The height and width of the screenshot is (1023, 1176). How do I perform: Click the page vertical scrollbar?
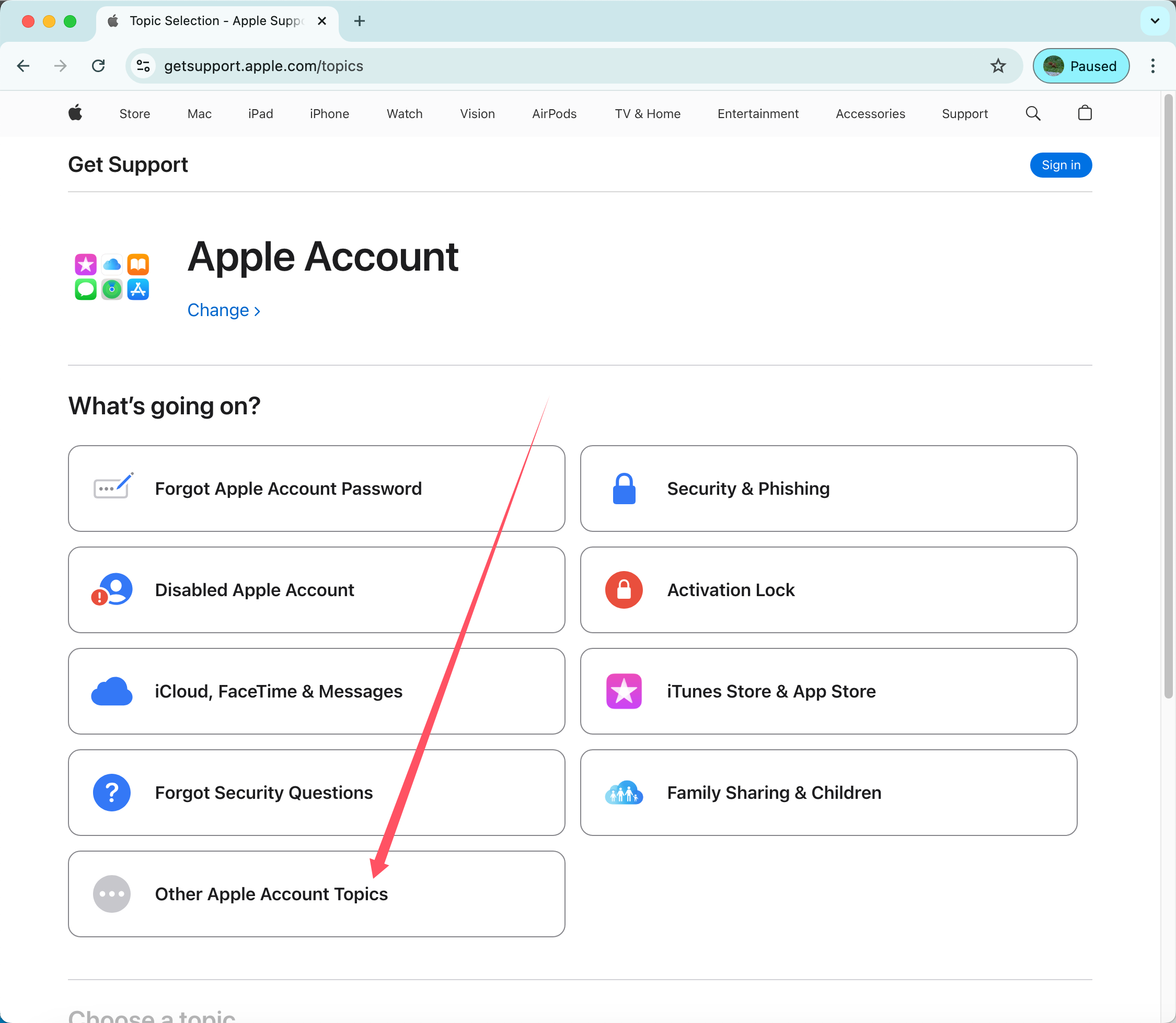(x=1168, y=397)
